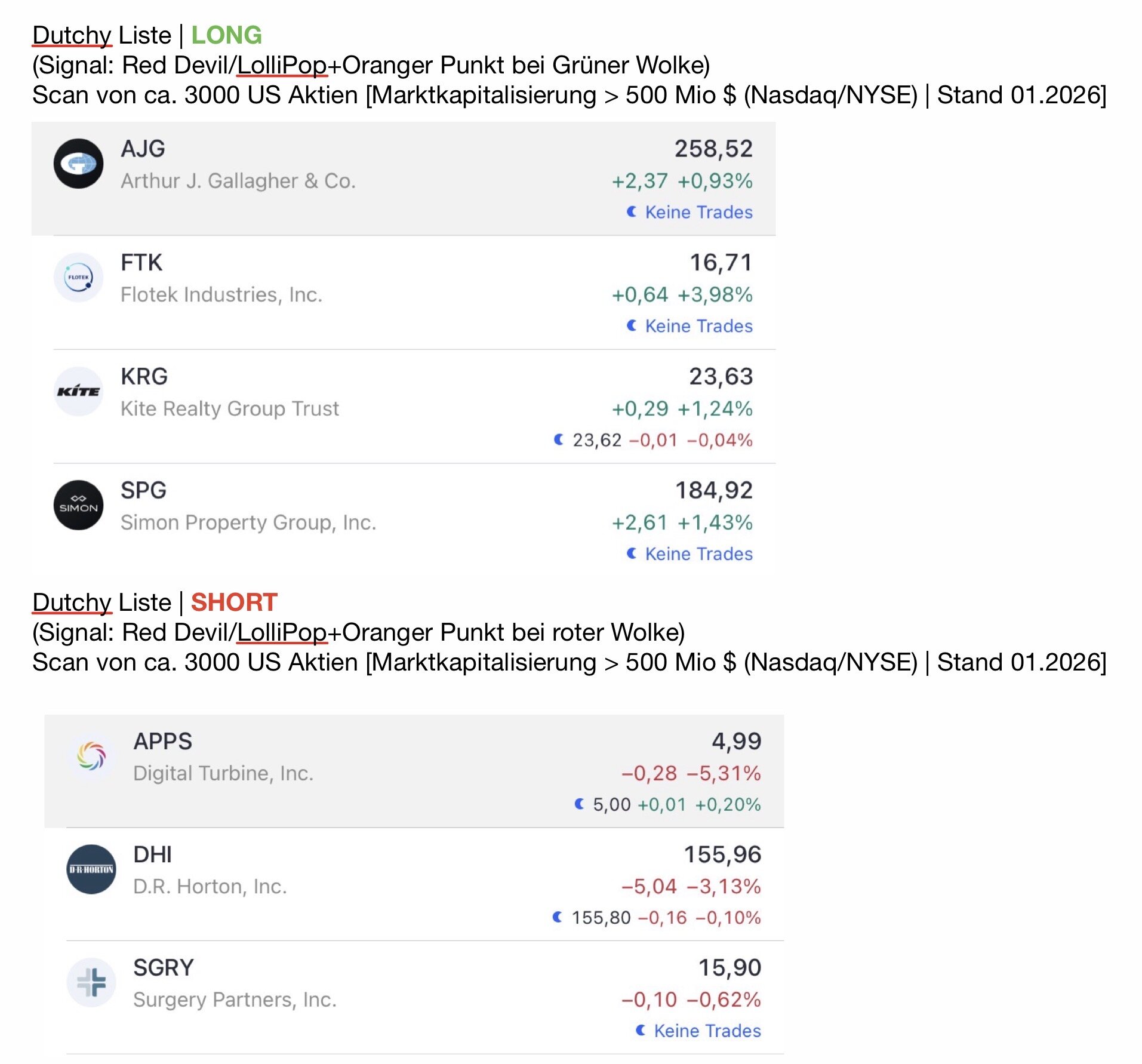This screenshot has height=1064, width=1142.
Task: Click the Surgery Partners cross logo
Action: click(91, 982)
